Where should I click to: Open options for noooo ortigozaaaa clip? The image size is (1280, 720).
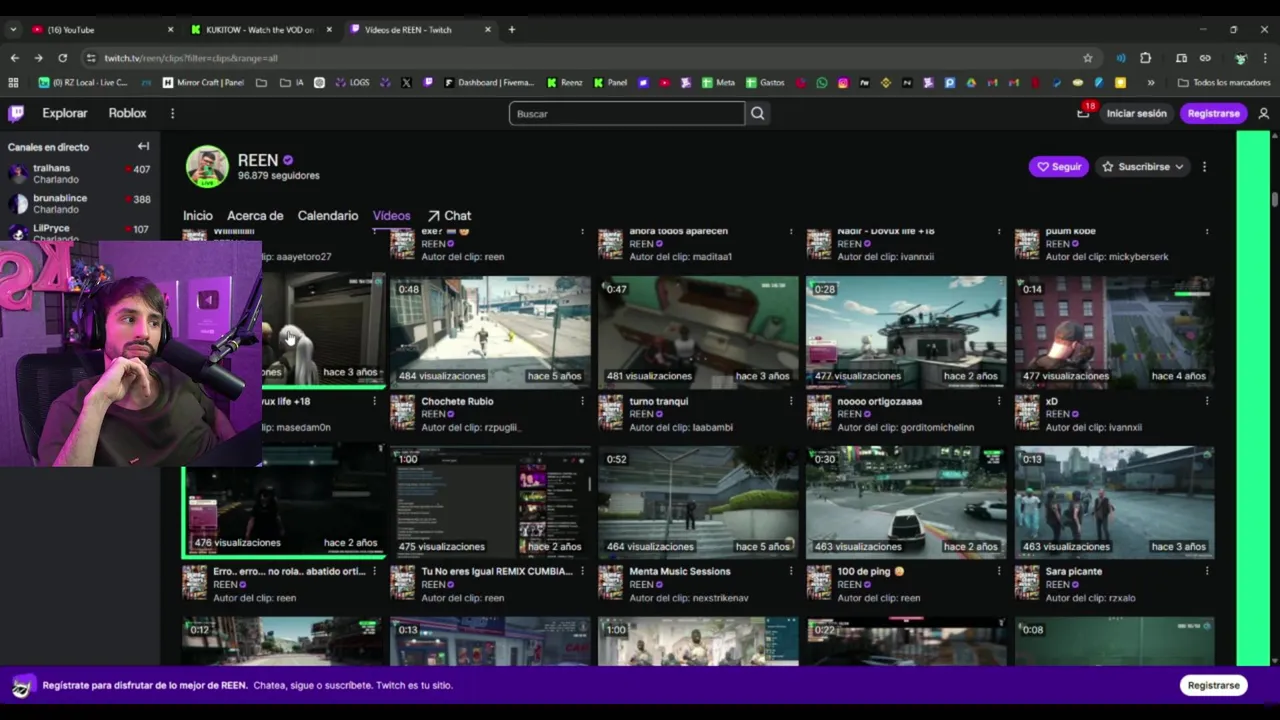[998, 401]
